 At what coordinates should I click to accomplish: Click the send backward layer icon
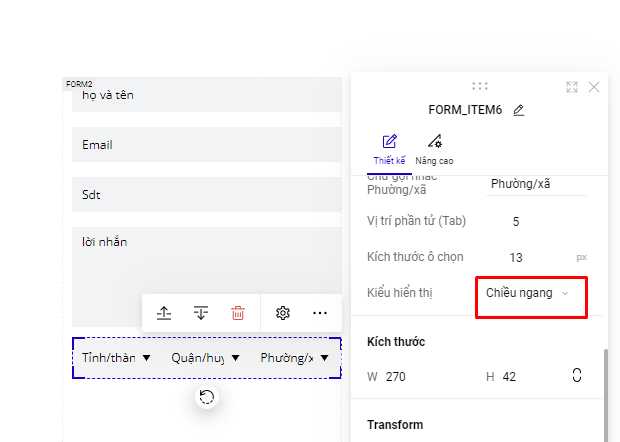(201, 313)
